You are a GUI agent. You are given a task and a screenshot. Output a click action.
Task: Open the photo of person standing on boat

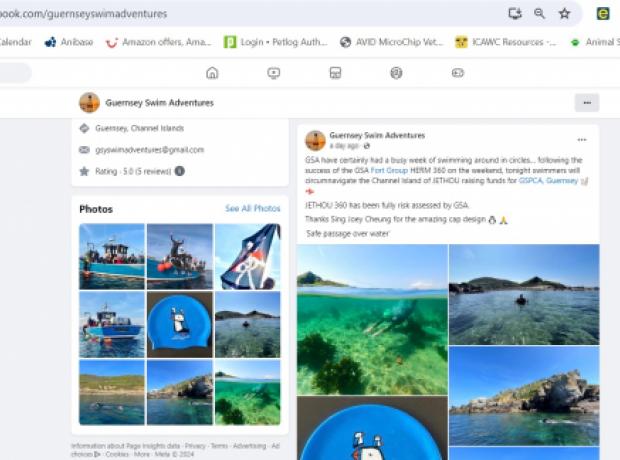click(180, 256)
